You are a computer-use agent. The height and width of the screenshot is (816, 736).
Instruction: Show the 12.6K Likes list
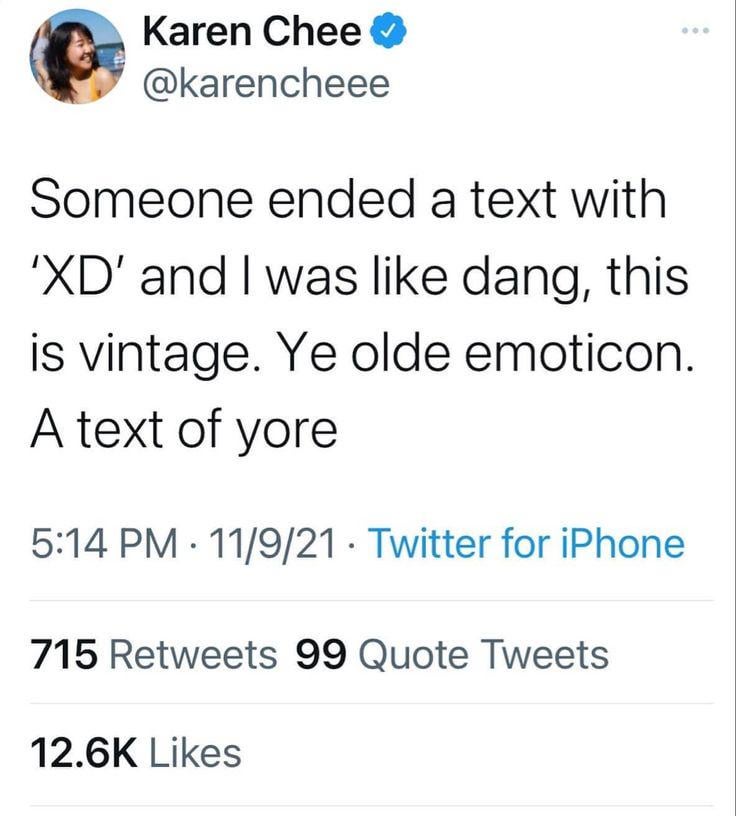135,752
